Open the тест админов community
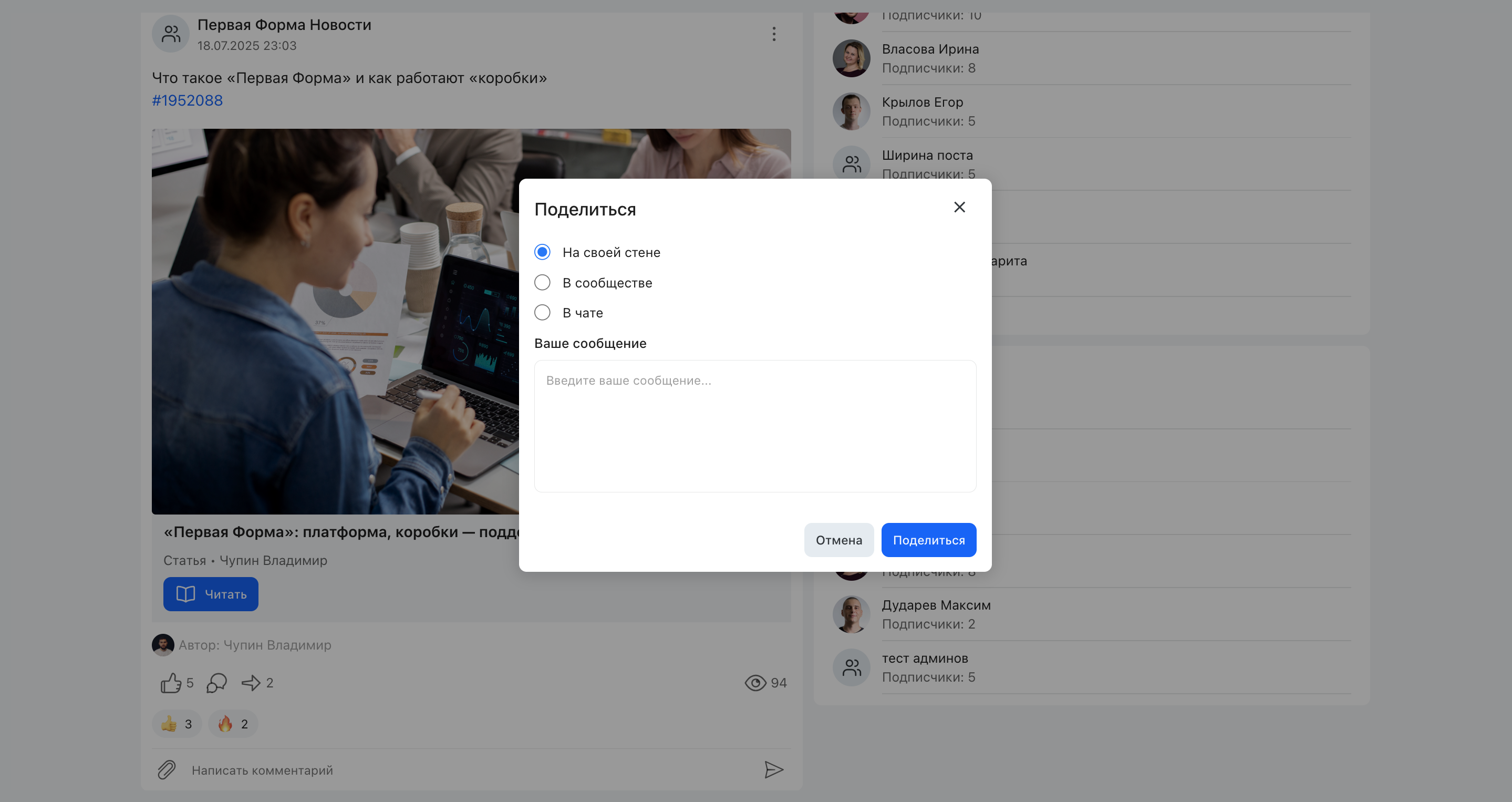The width and height of the screenshot is (1512, 802). tap(925, 657)
